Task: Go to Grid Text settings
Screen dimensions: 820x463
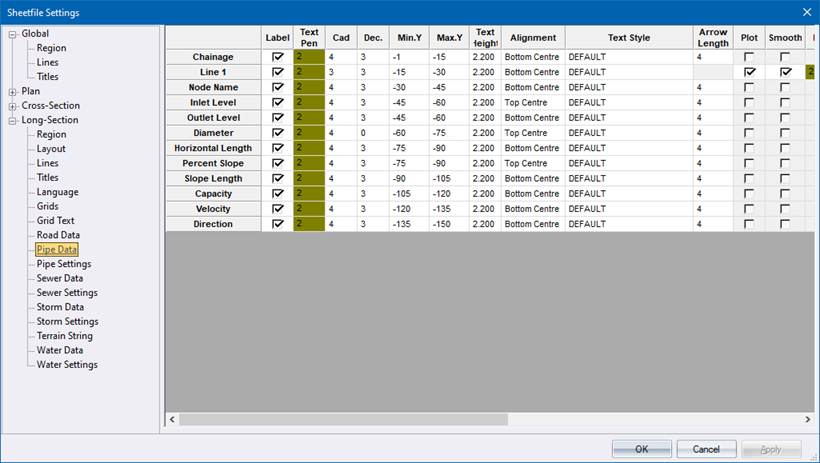Action: (x=56, y=221)
